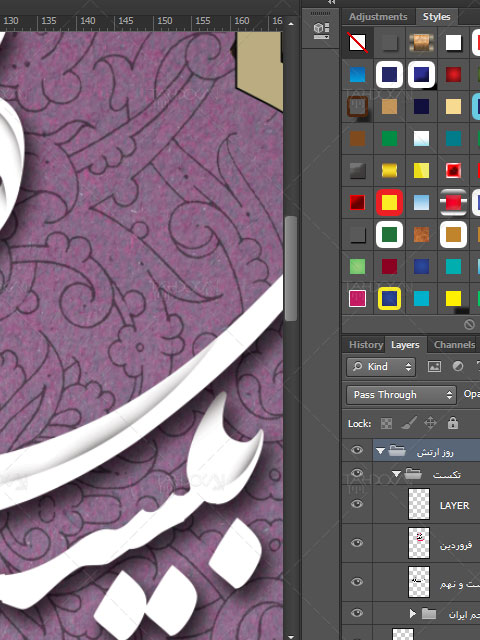Apply the teal style in fourth row
This screenshot has height=640, width=480.
(x=453, y=139)
